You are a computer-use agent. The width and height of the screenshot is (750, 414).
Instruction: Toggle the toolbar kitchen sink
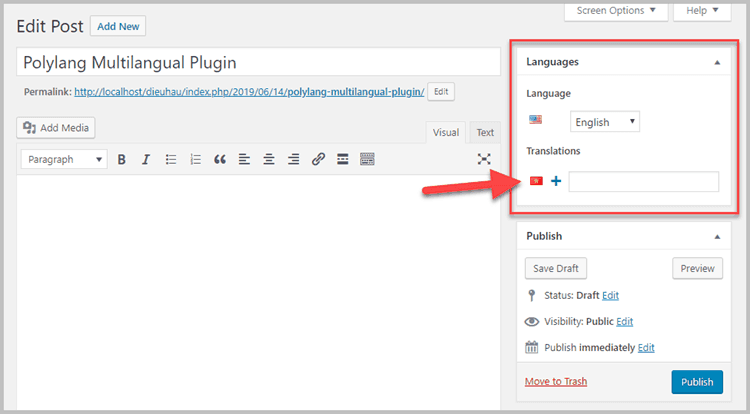[x=367, y=159]
